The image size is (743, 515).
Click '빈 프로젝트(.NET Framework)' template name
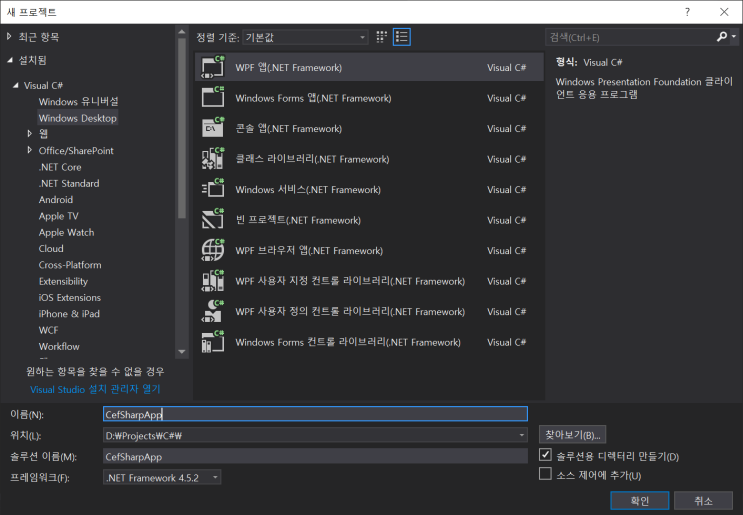(x=298, y=220)
